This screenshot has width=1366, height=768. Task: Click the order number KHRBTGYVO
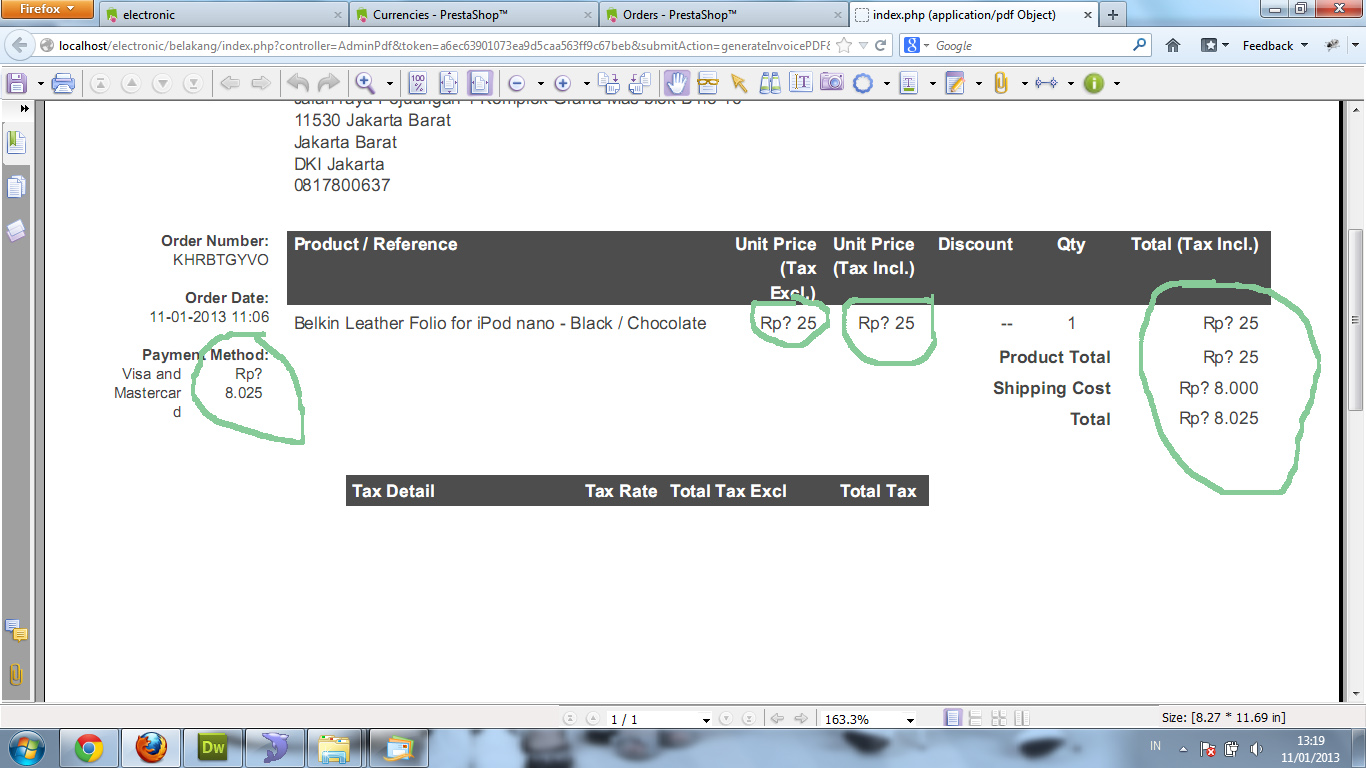pyautogui.click(x=221, y=260)
